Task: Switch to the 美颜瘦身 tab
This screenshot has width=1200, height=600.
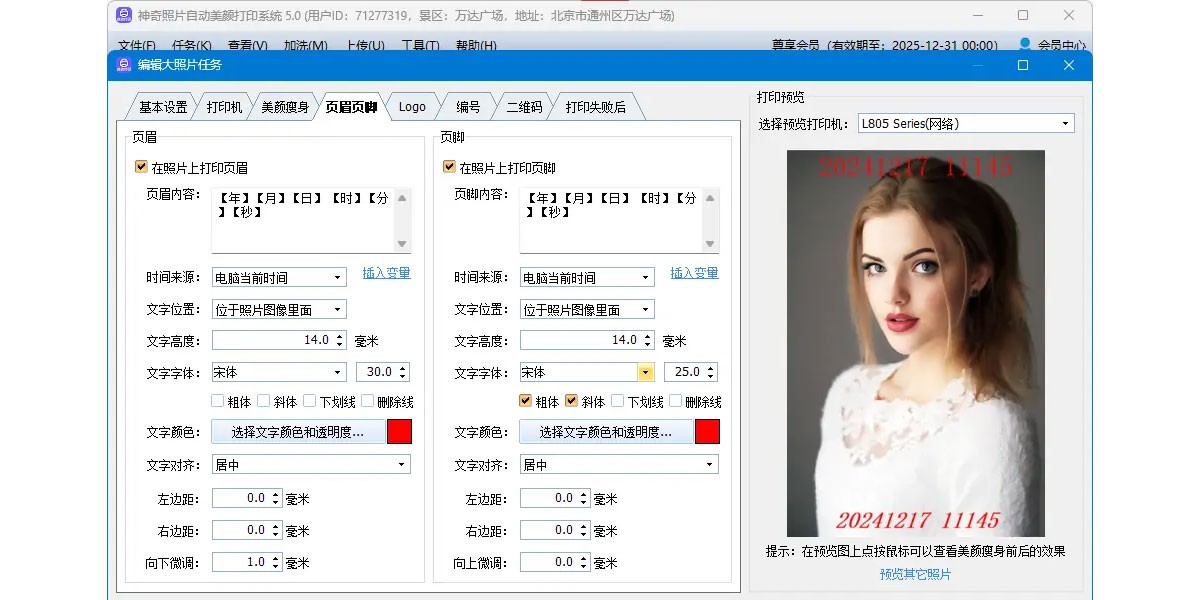Action: (x=285, y=107)
